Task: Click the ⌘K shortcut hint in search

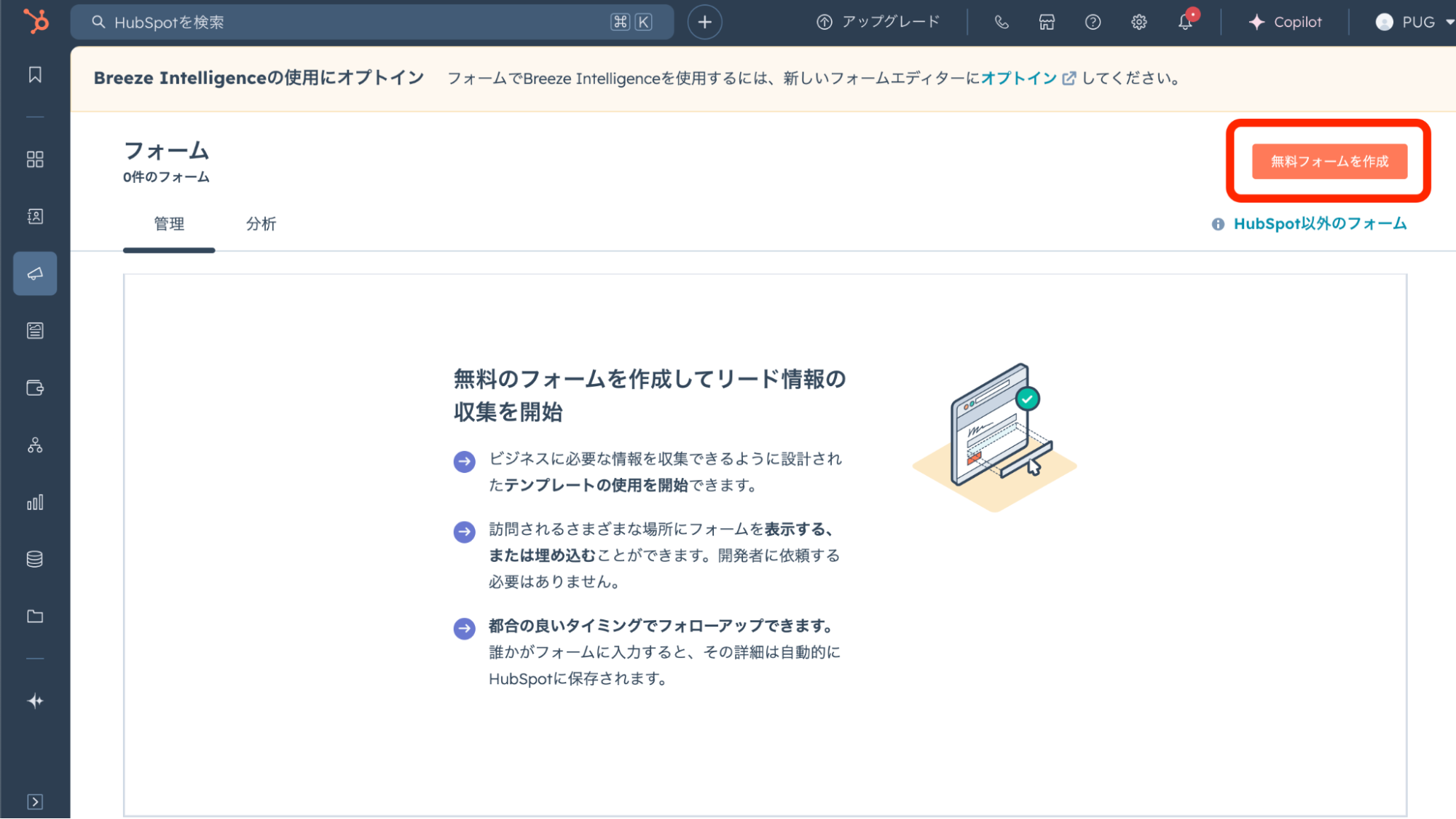Action: click(631, 22)
